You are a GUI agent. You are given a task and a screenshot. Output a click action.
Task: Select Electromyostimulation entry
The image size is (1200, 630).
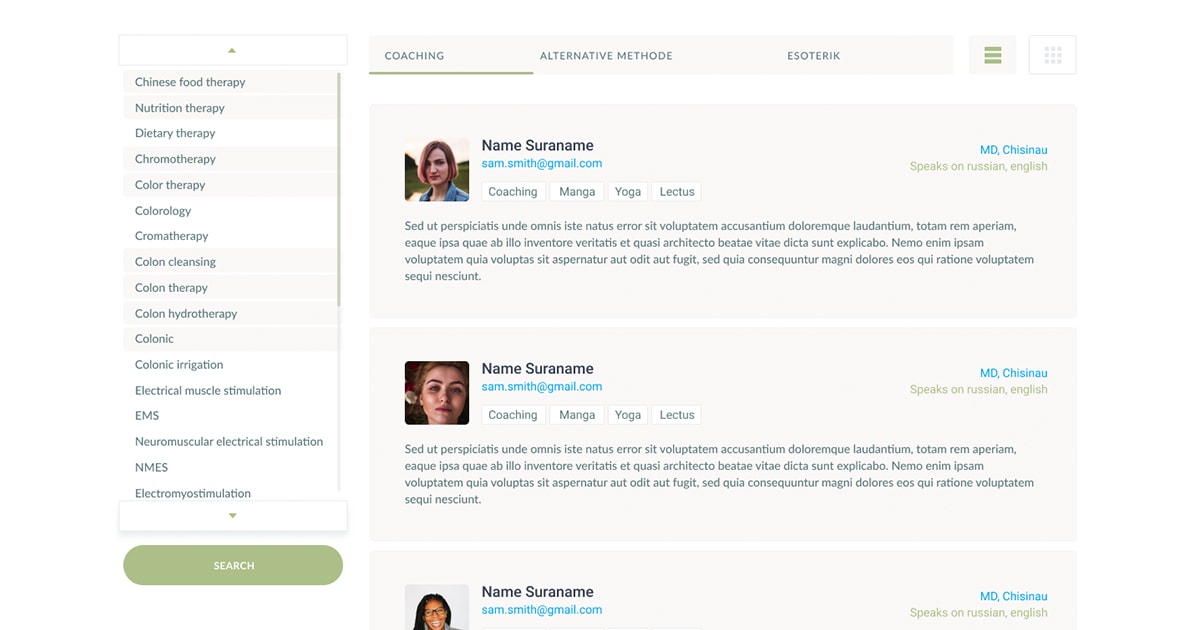coord(230,493)
